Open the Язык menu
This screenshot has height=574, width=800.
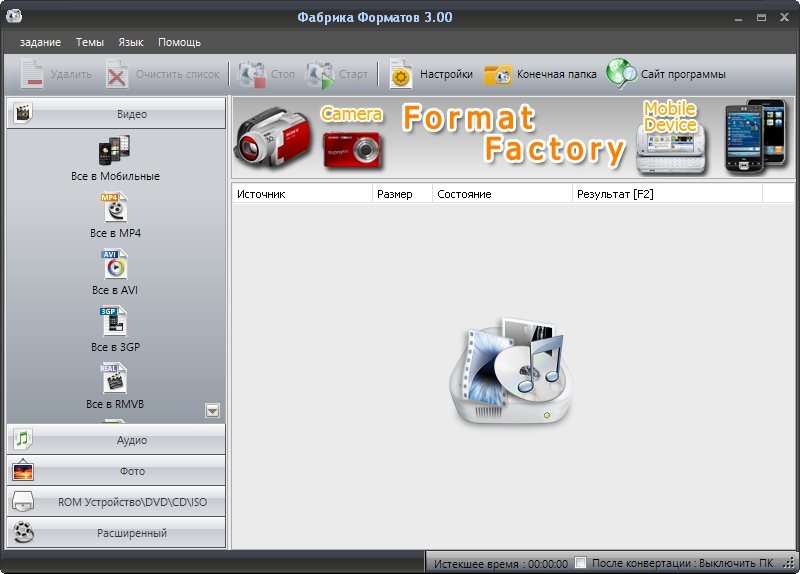click(x=130, y=42)
